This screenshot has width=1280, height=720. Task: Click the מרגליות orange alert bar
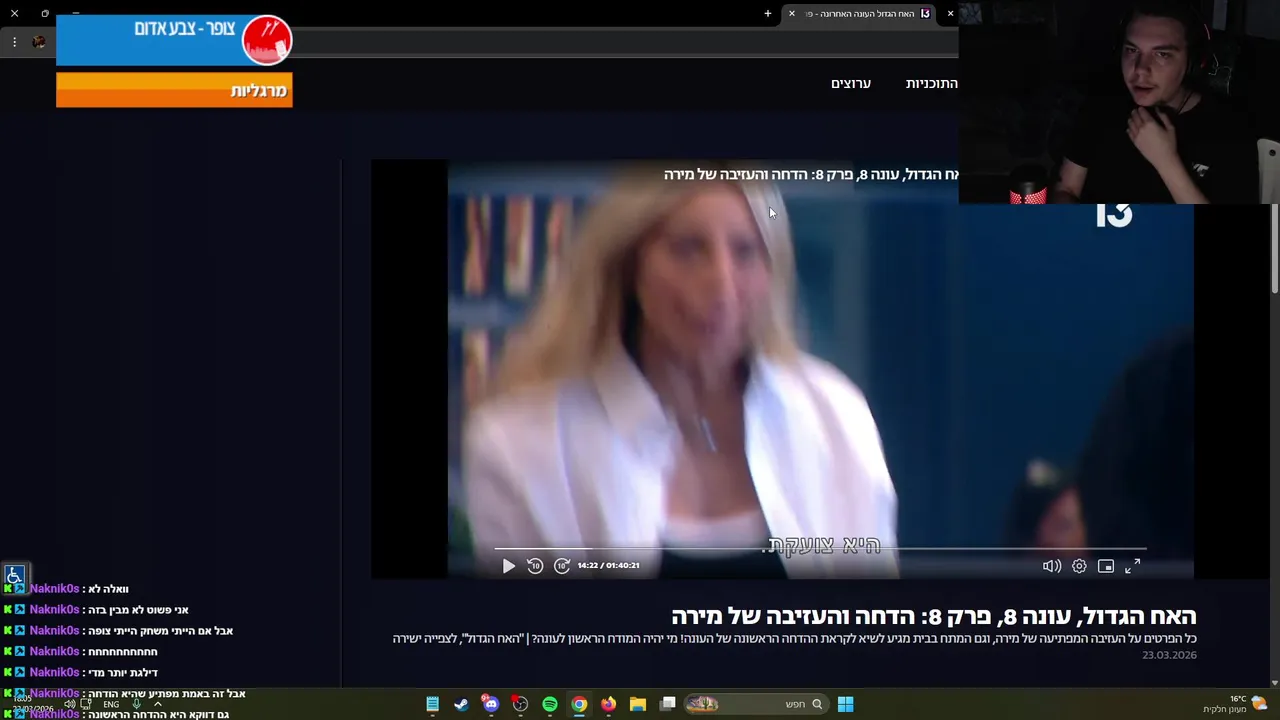174,90
